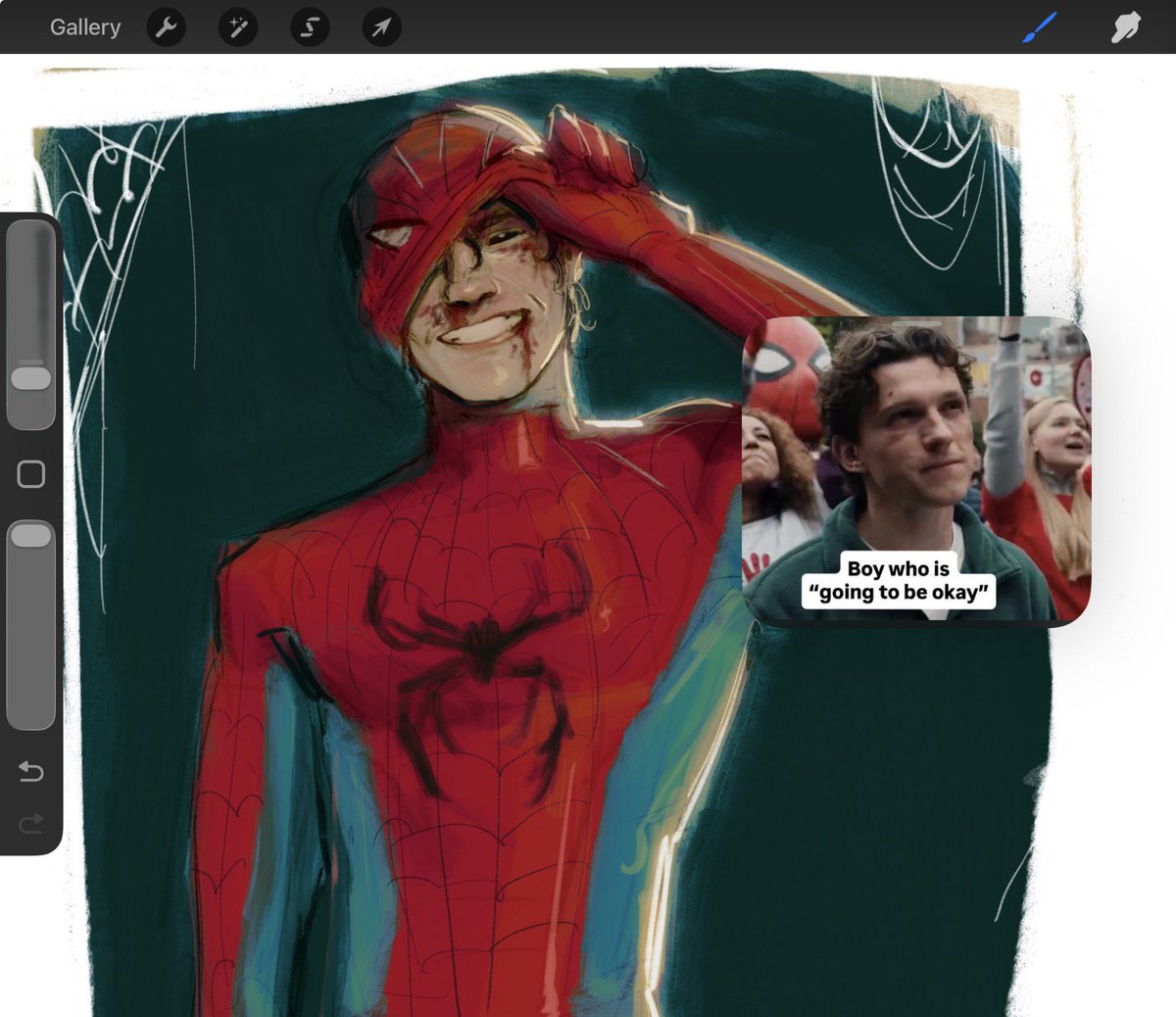
Task: Click the "going to be okay" caption
Action: point(899,593)
